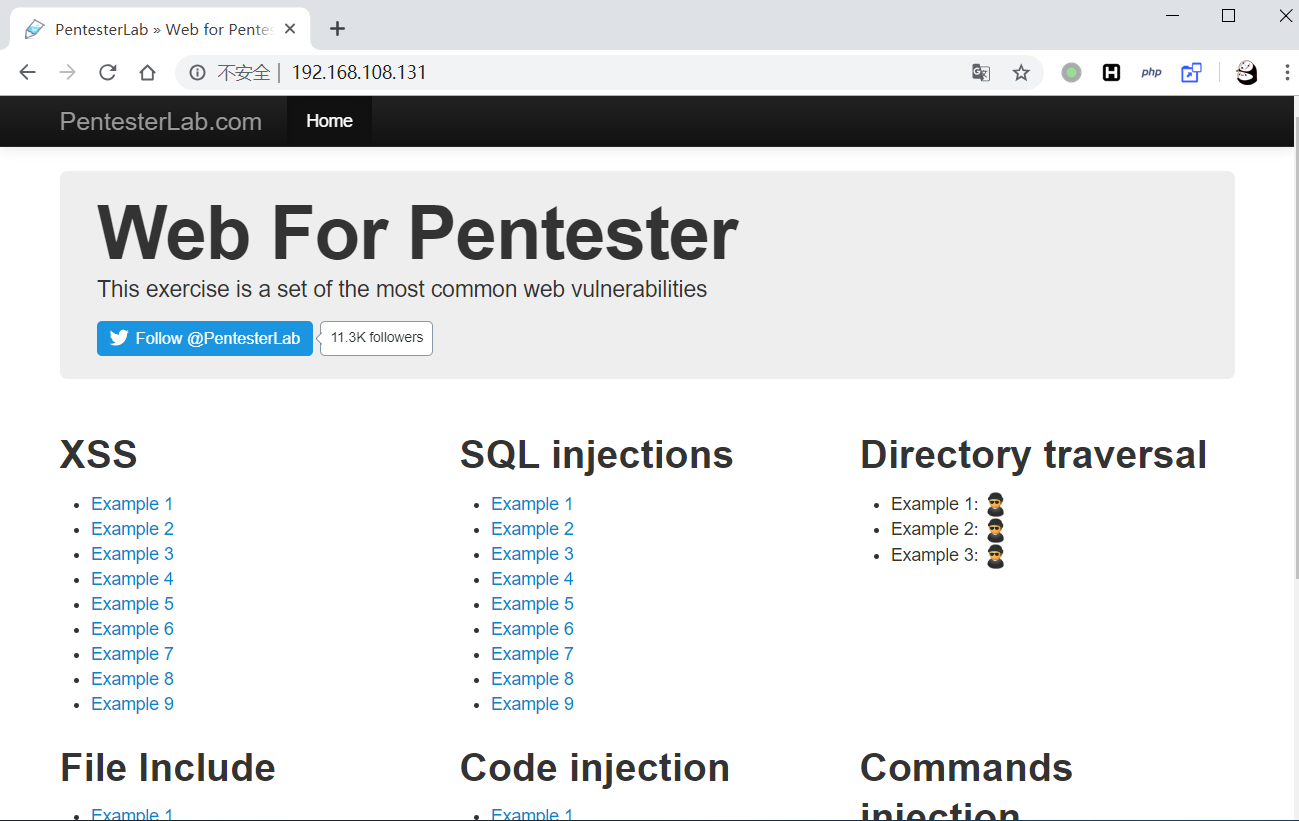The width and height of the screenshot is (1299, 821).
Task: Click the hacker icon beside Directory traversal Example 1
Action: coord(995,505)
